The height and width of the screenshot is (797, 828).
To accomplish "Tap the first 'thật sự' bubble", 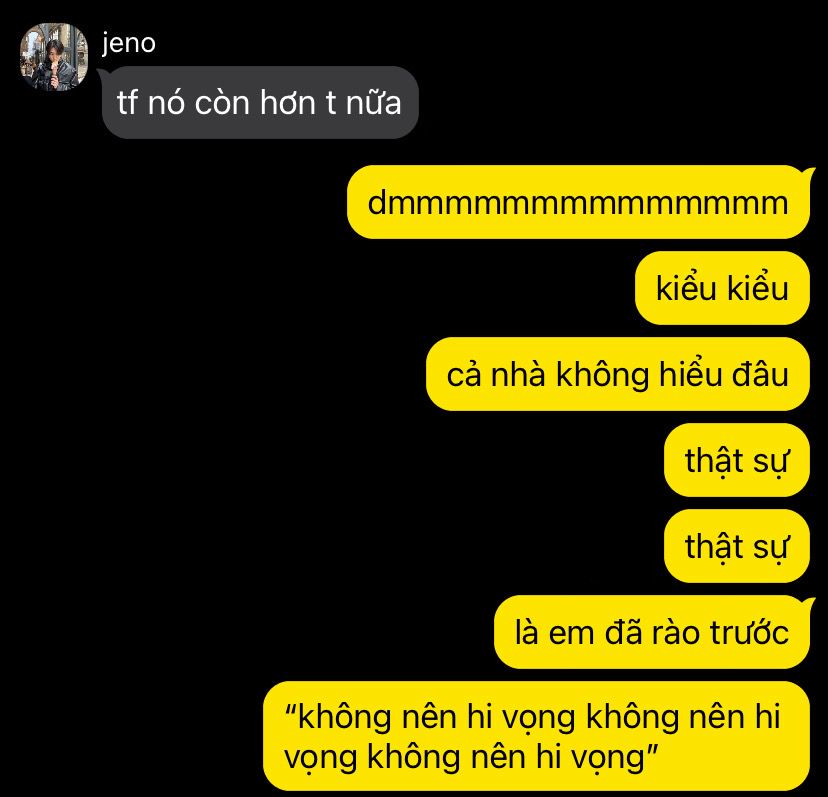I will click(x=737, y=460).
